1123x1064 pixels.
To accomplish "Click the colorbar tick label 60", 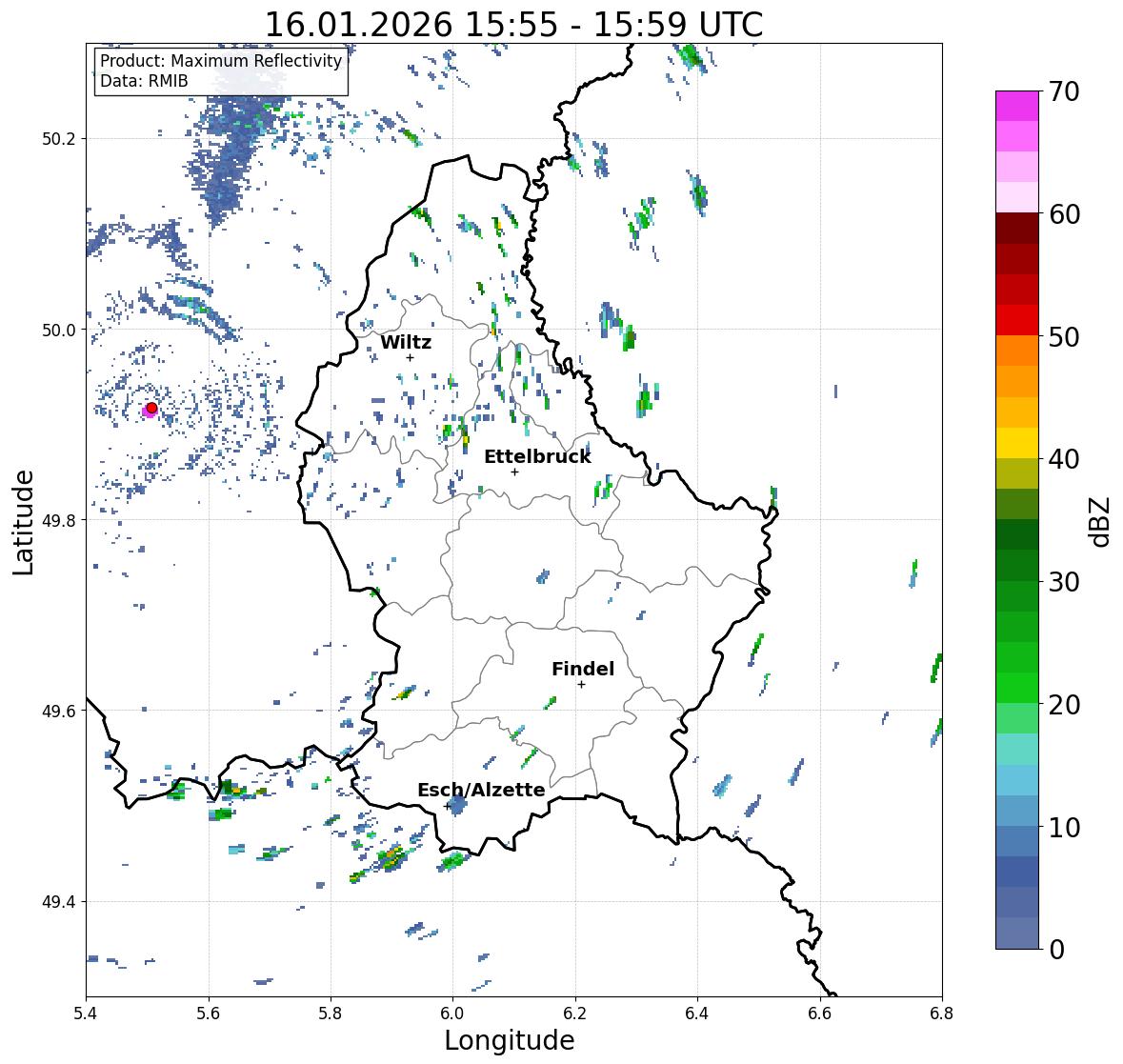I will [1064, 214].
